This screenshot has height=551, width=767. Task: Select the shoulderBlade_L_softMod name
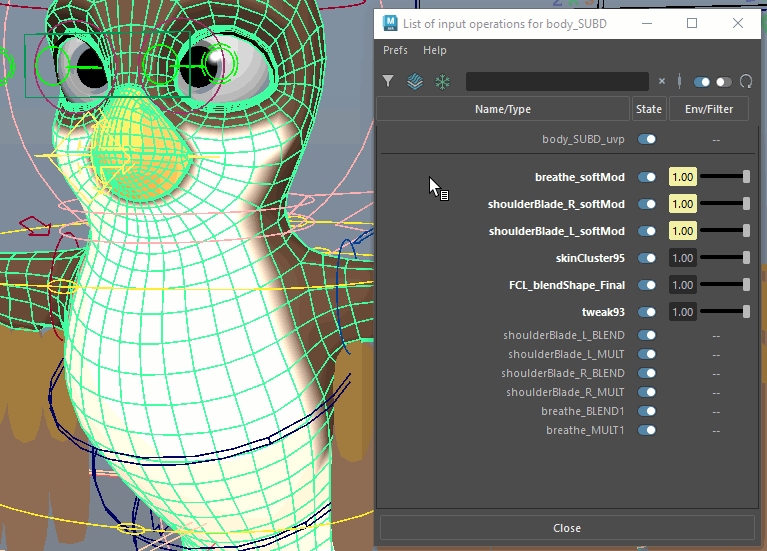(557, 231)
